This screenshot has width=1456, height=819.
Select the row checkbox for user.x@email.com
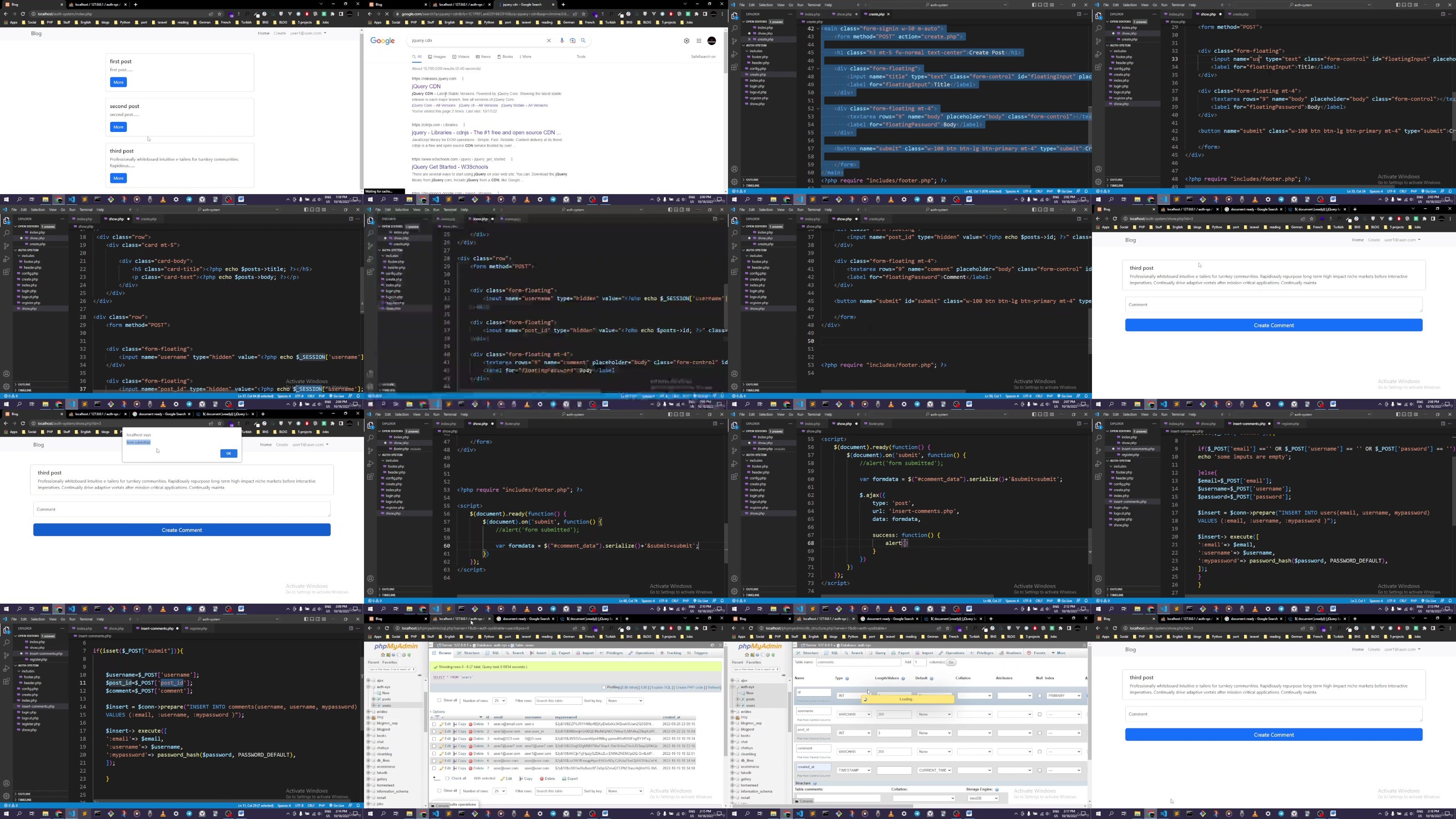tap(434, 724)
